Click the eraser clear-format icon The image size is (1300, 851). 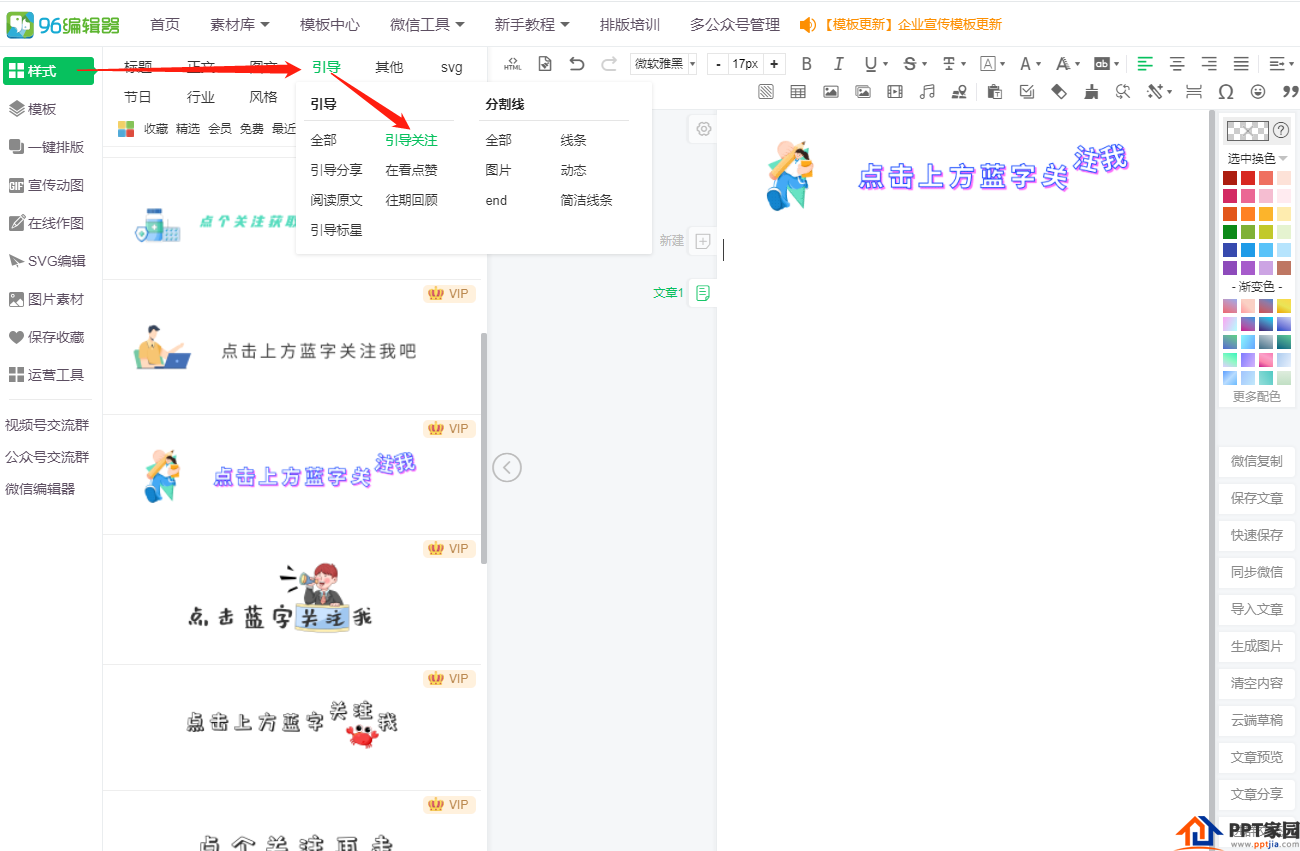(1059, 92)
